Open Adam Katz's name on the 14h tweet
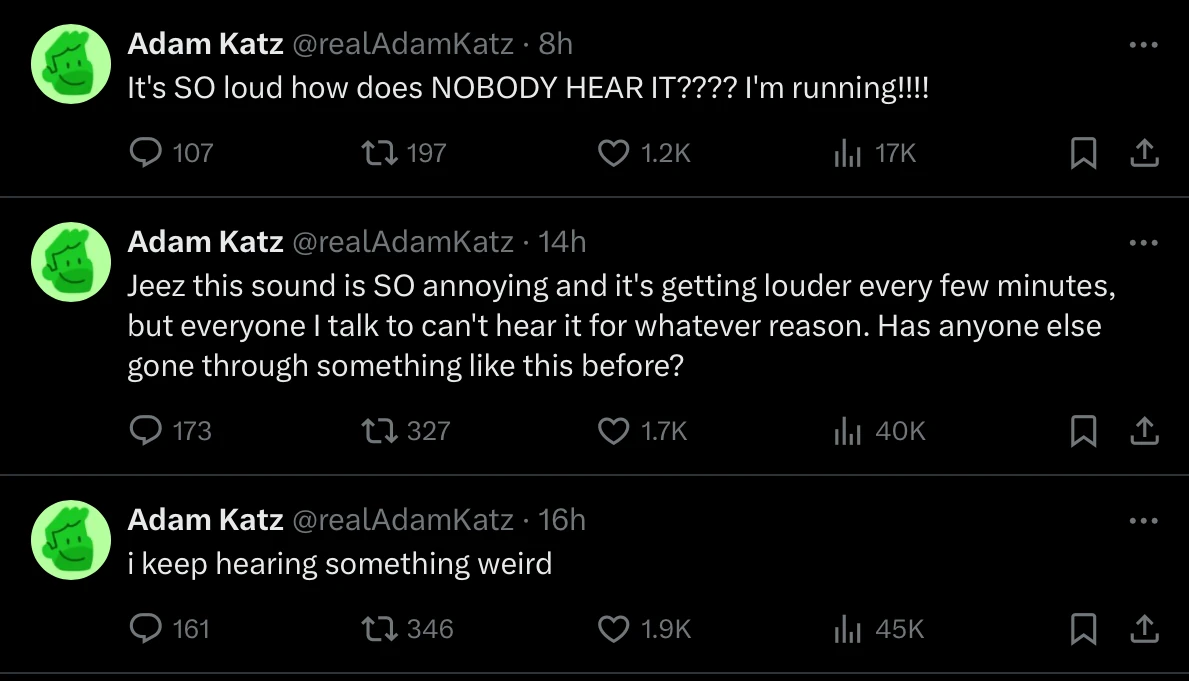The image size is (1189, 681). (x=205, y=242)
